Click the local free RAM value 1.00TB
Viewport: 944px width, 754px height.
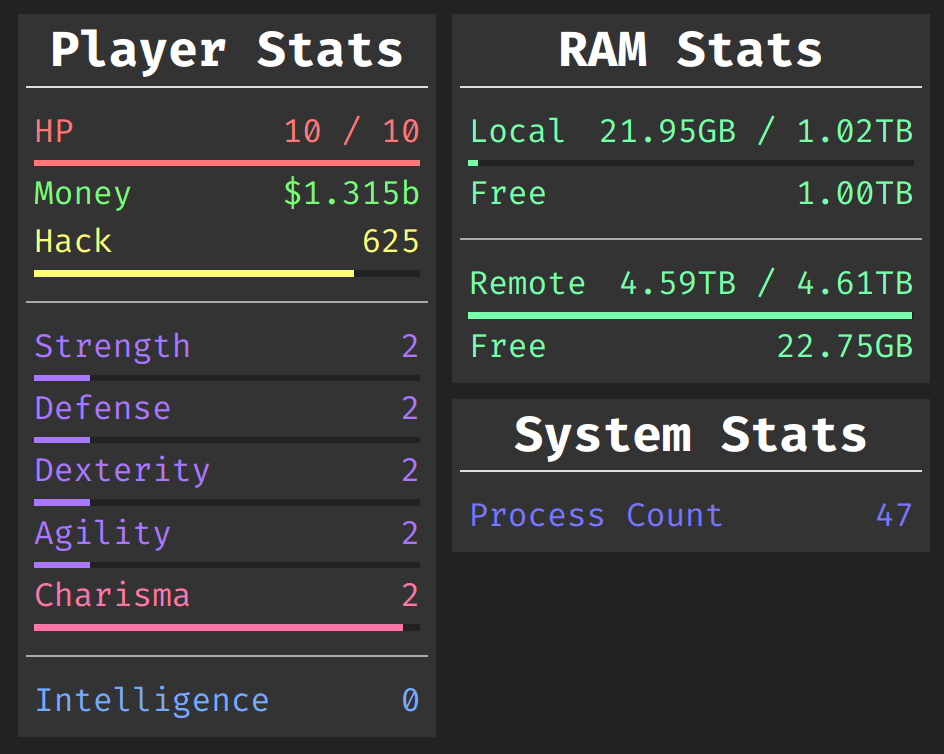[855, 194]
